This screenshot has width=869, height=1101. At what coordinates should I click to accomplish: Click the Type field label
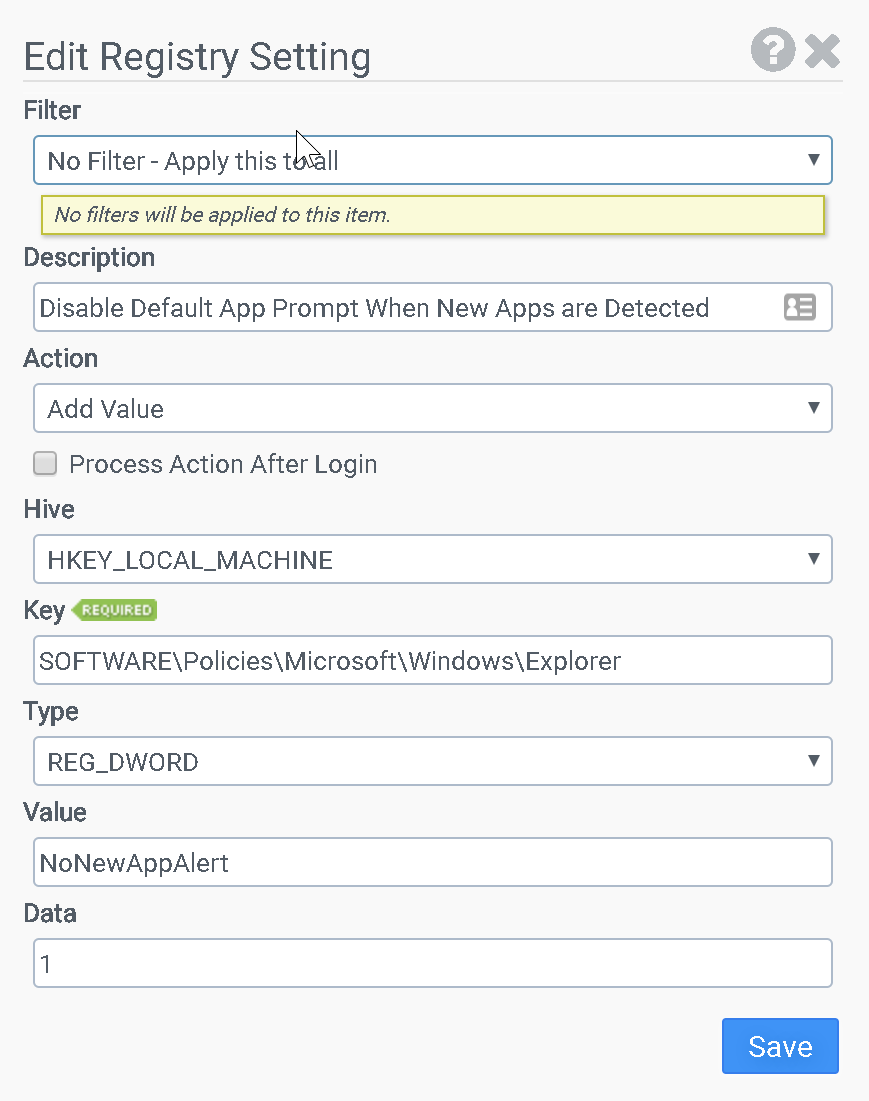(x=51, y=711)
